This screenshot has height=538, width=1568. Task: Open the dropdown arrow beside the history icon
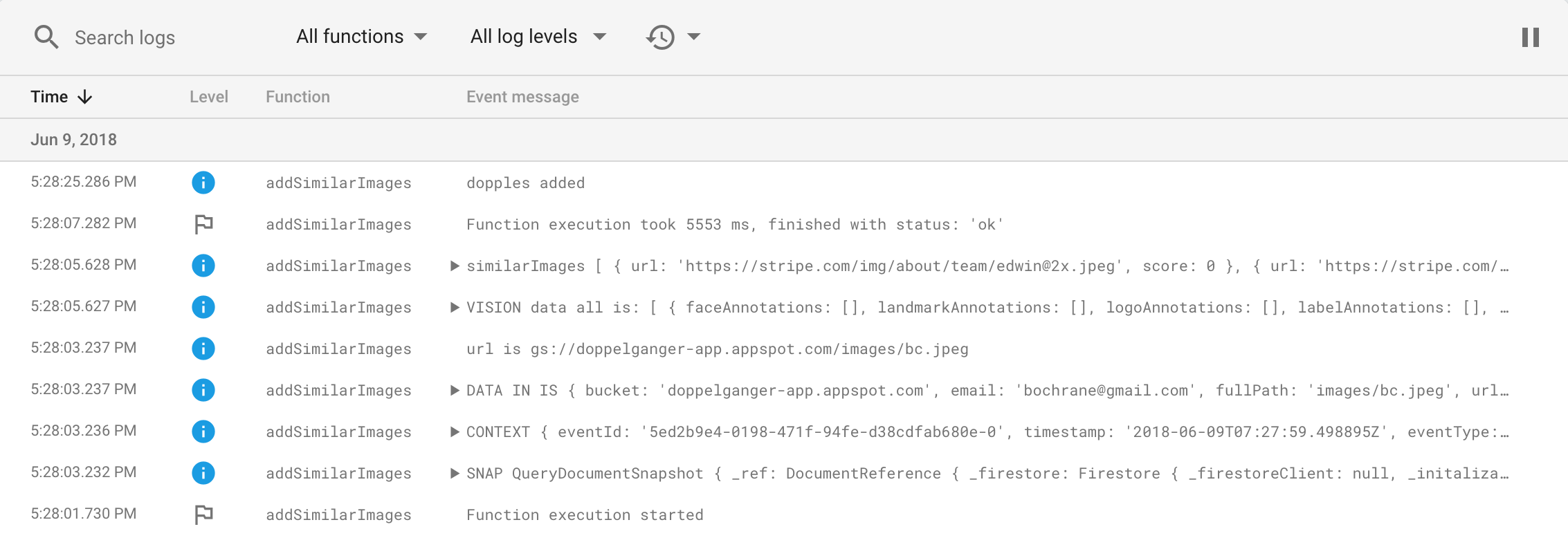point(694,37)
